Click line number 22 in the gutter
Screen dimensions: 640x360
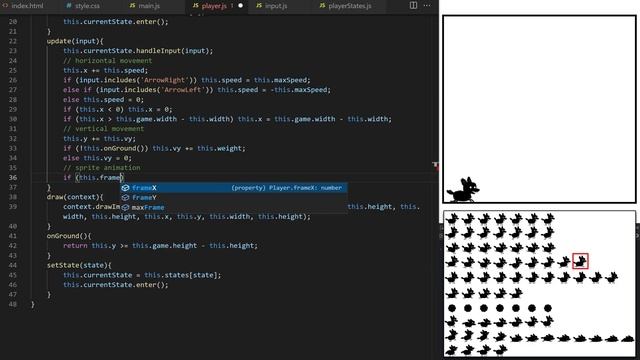13,41
